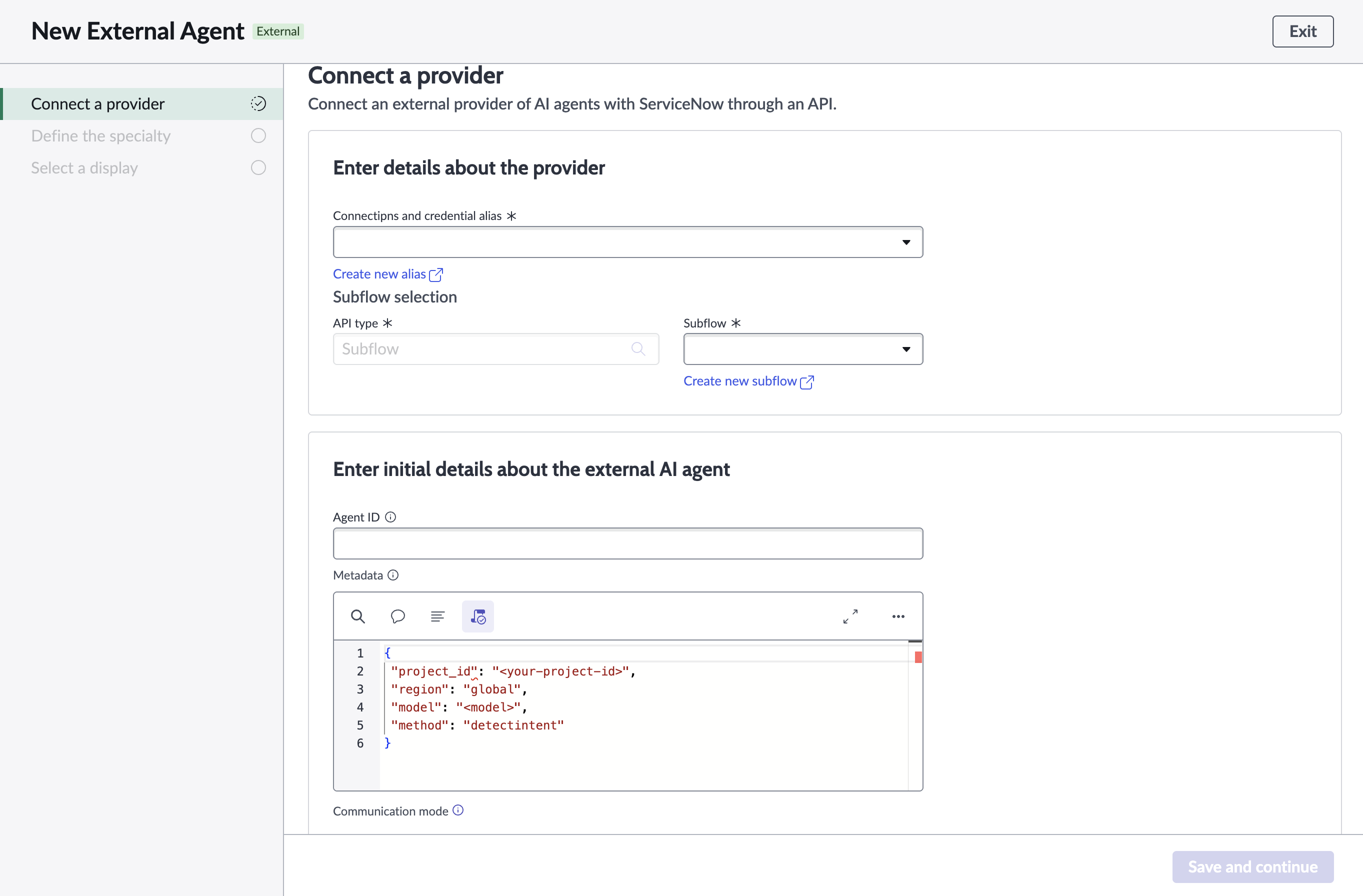Click the "region": "global" line in editor

458,689
